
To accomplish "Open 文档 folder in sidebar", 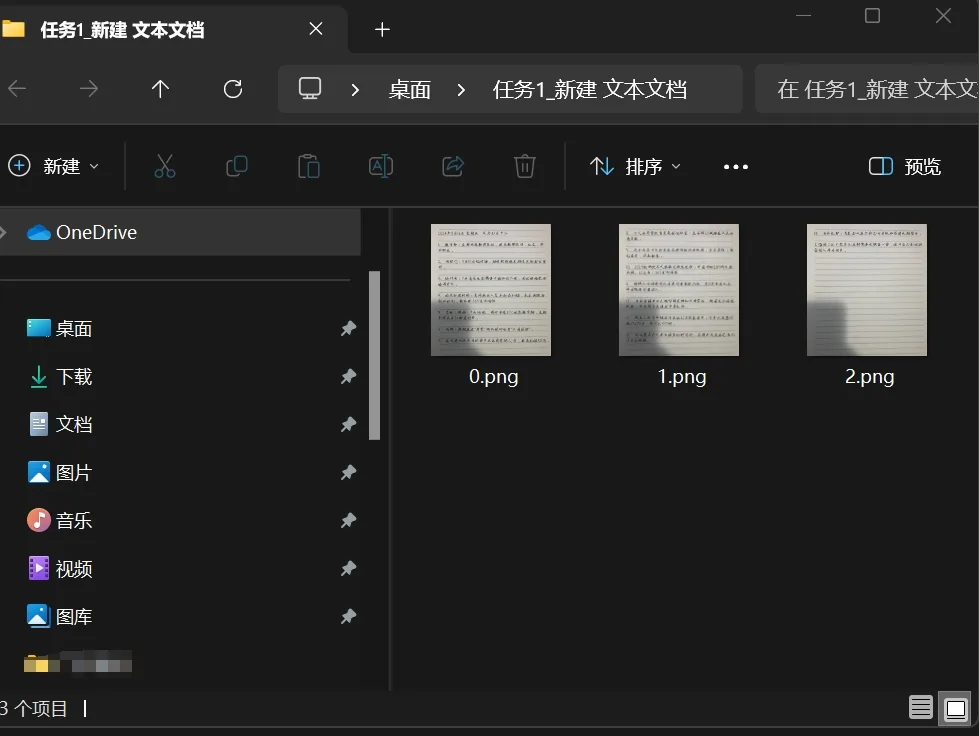I will [x=60, y=424].
